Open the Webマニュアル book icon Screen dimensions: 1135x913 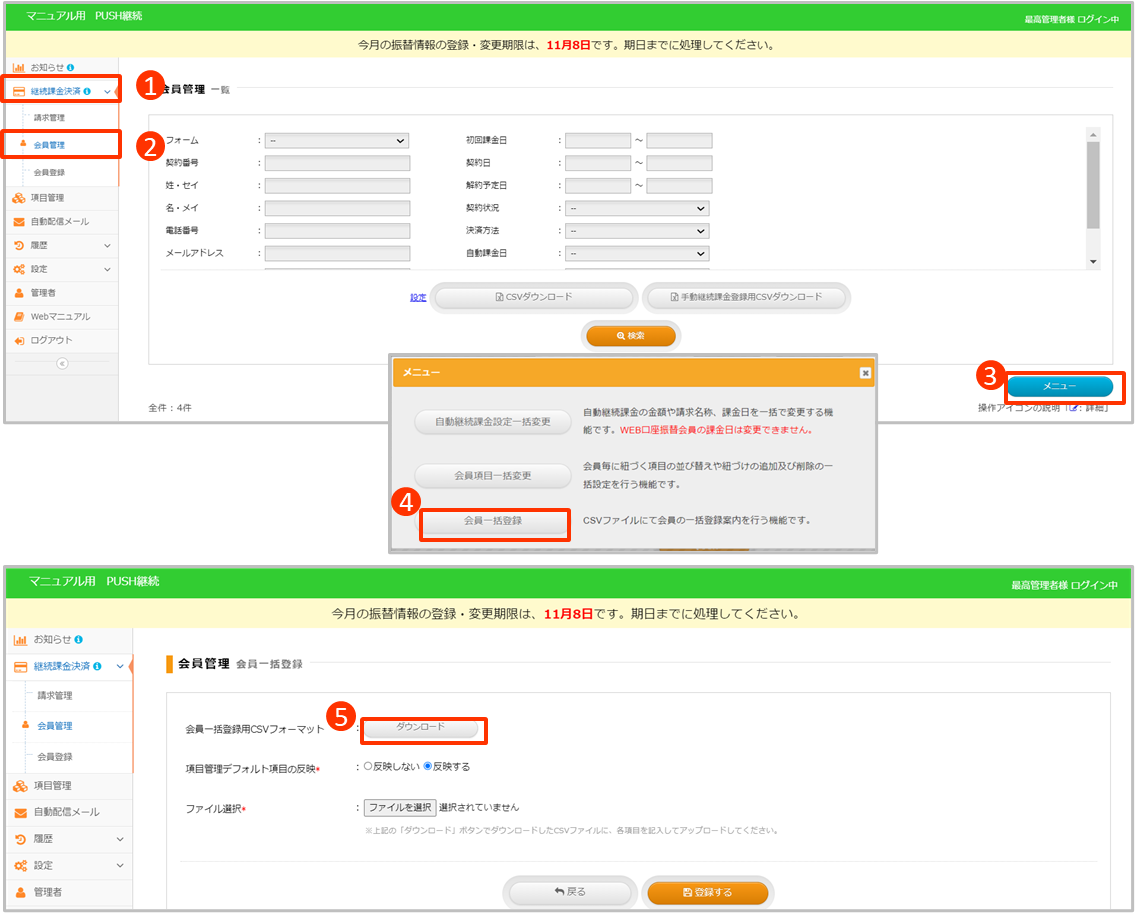(x=19, y=317)
